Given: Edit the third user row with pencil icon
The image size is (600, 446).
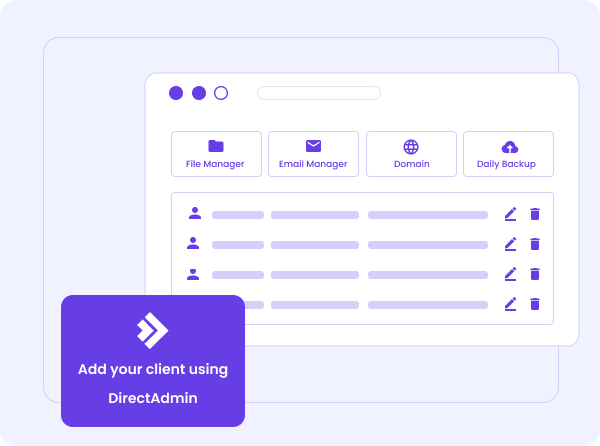Looking at the screenshot, I should click(510, 274).
